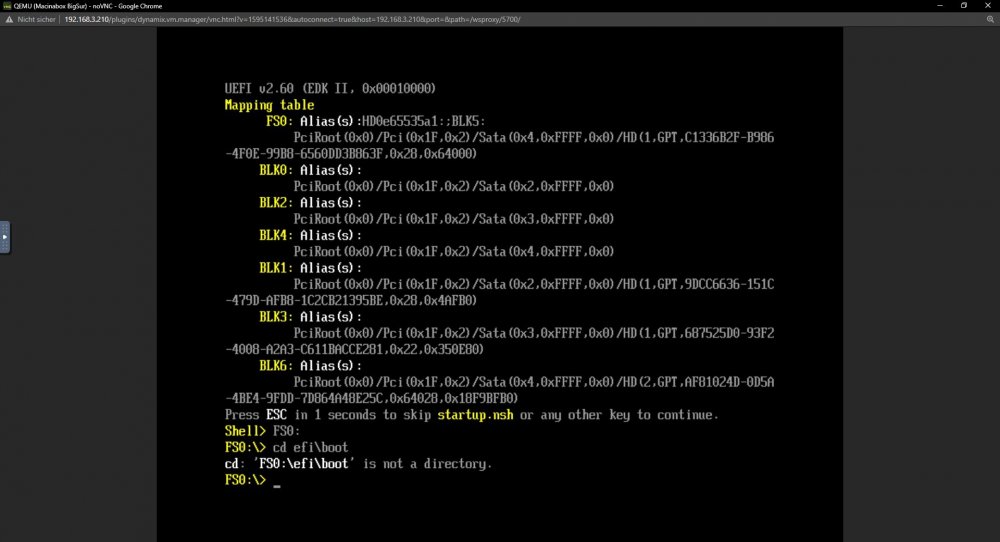This screenshot has height=542, width=1000.
Task: Select the "BLK4:" entry label
Action: tap(276, 235)
